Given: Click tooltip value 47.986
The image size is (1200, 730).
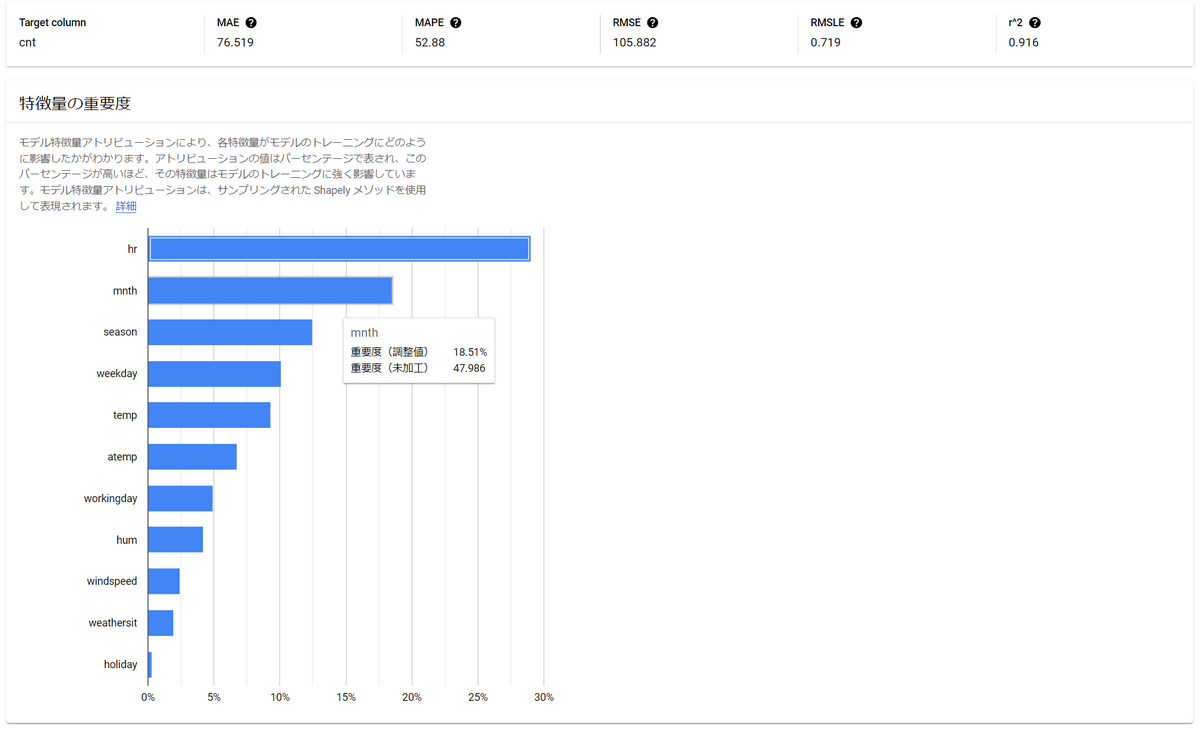Looking at the screenshot, I should point(470,369).
